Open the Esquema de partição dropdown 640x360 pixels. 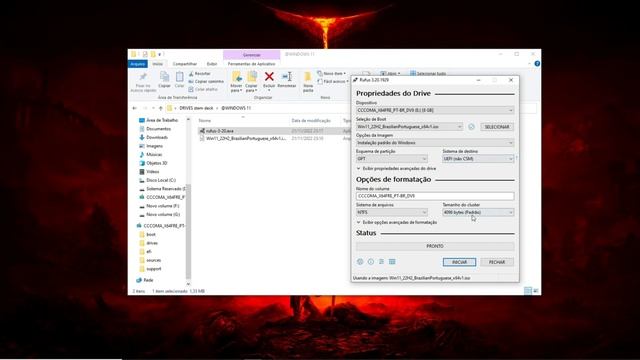[x=391, y=159]
